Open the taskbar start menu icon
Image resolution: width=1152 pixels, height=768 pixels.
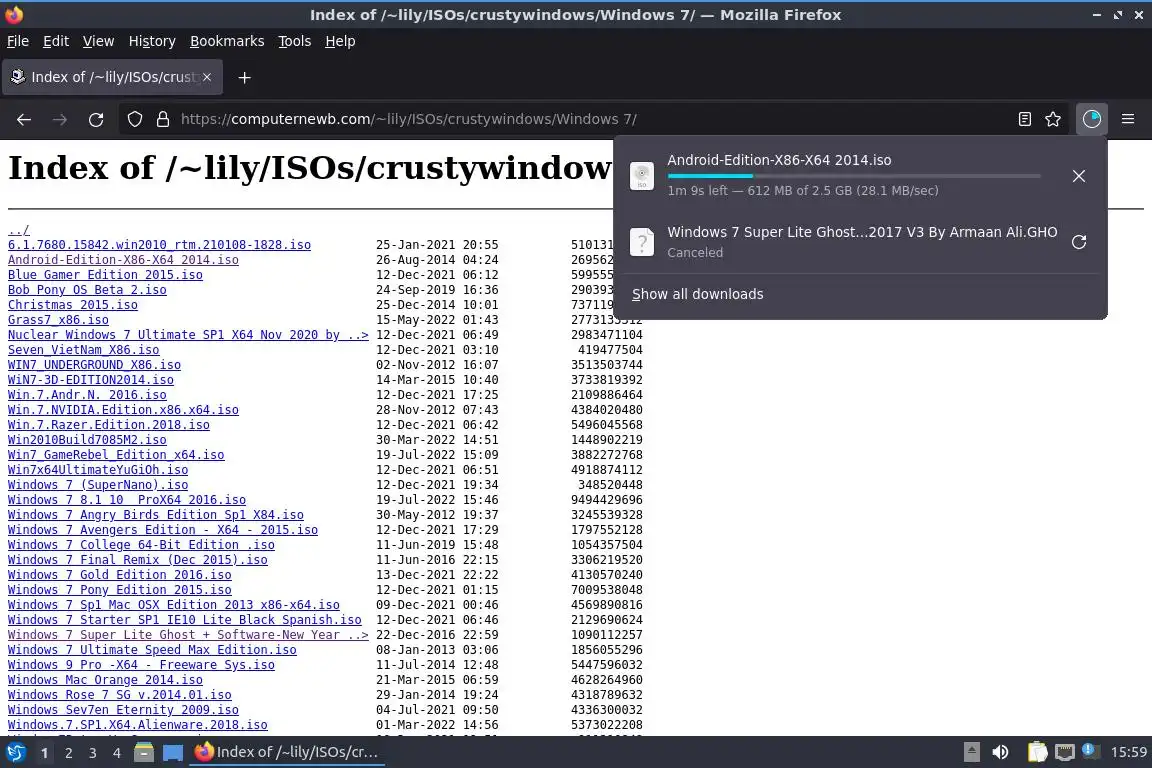[15, 752]
